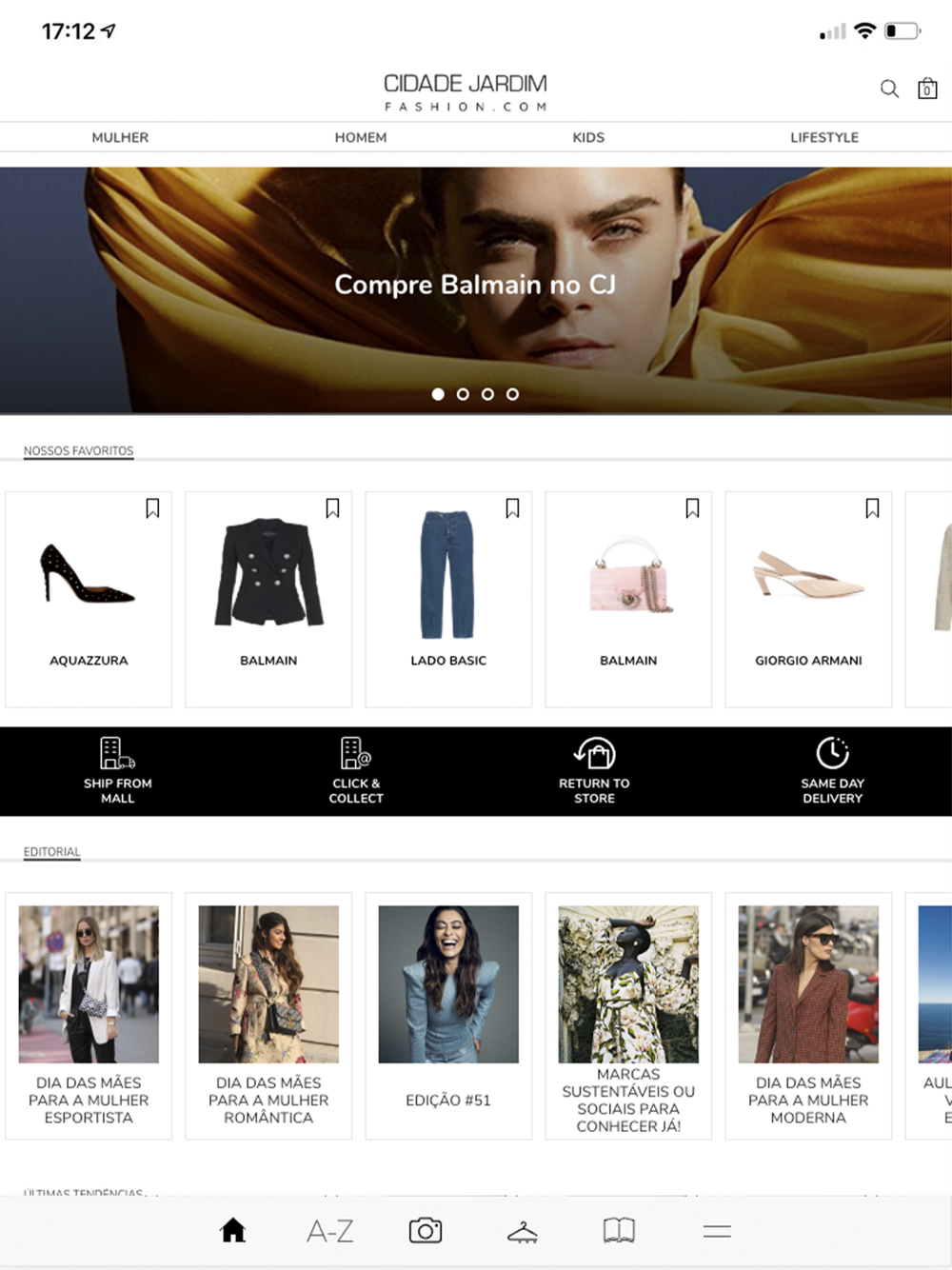Tap the Cidade Jardim Fashion logo
This screenshot has height=1270, width=952.
pos(466,92)
